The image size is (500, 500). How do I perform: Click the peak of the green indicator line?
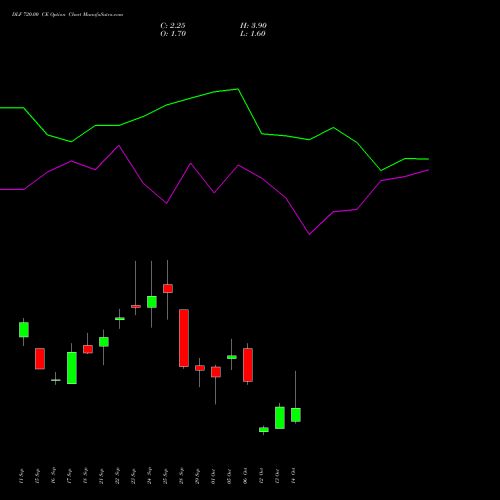click(238, 89)
